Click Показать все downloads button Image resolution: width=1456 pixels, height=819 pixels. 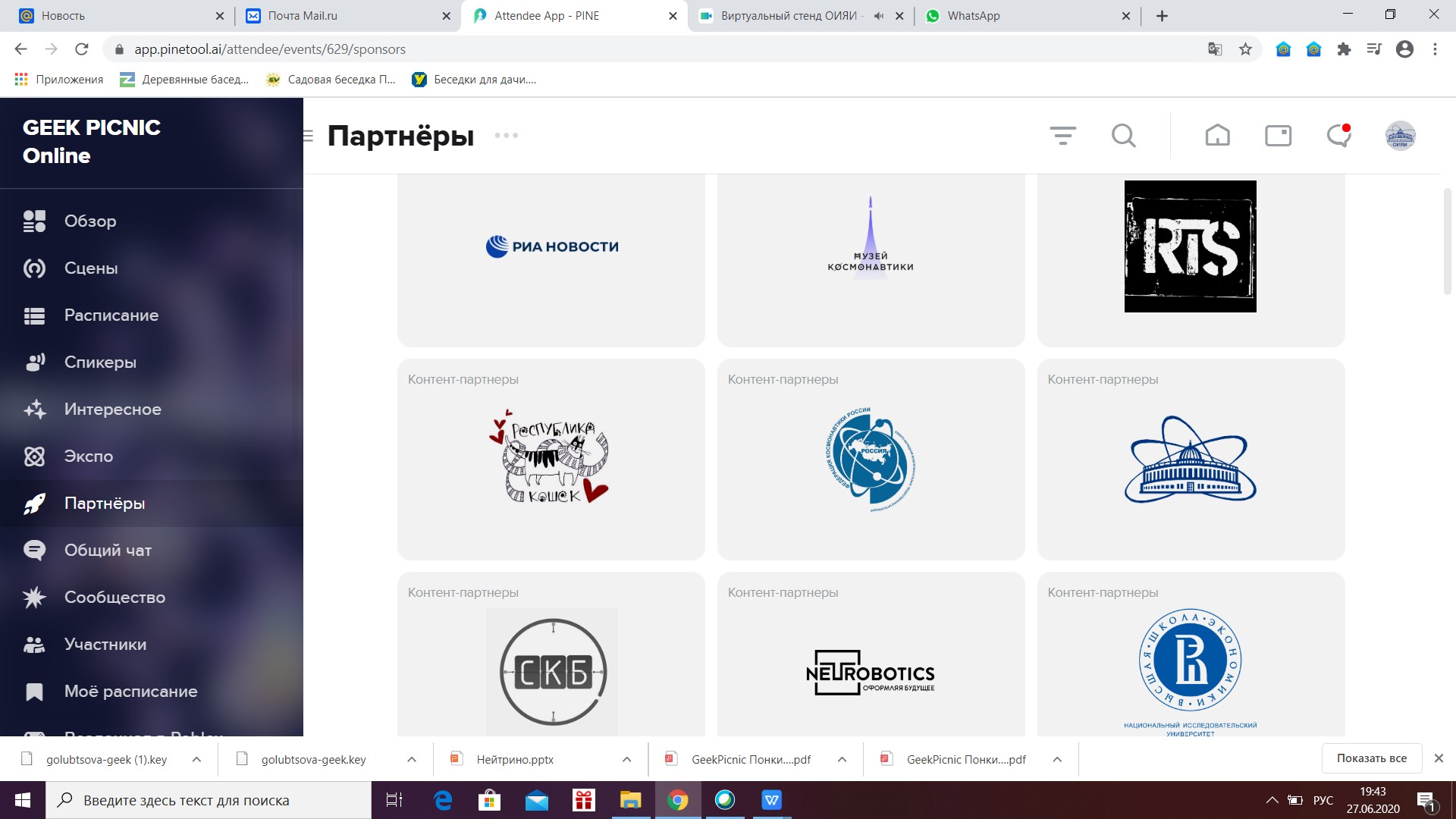(x=1371, y=758)
